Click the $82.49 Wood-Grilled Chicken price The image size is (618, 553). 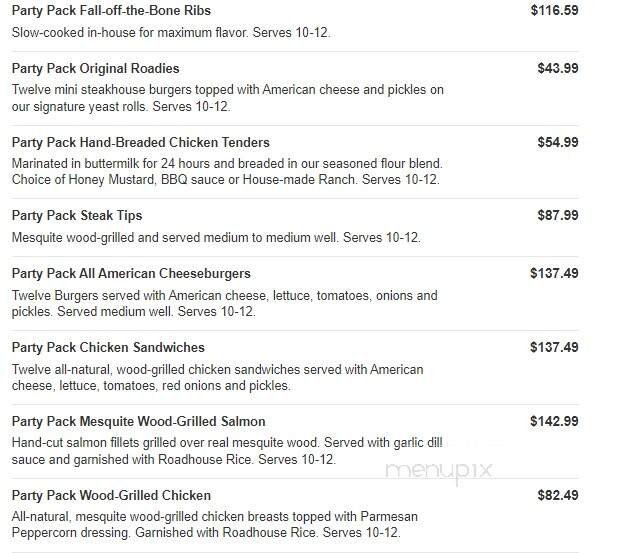[558, 496]
